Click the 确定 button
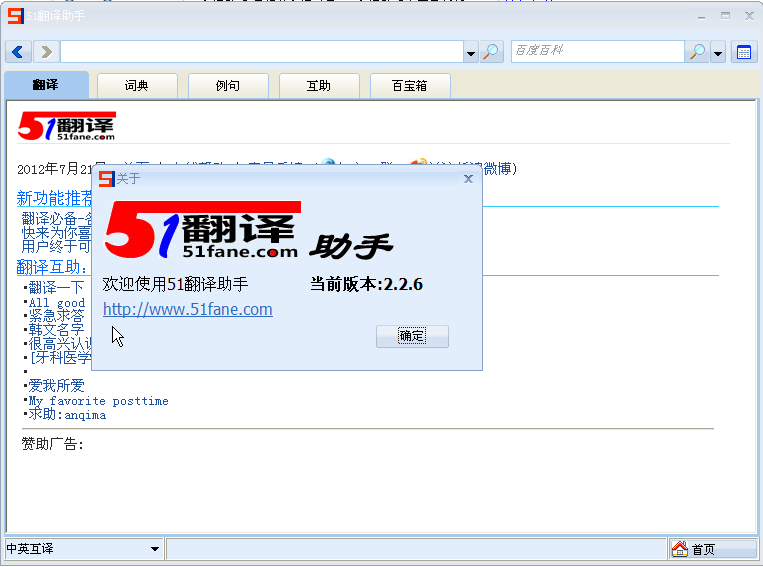This screenshot has height=567, width=763. (x=412, y=336)
